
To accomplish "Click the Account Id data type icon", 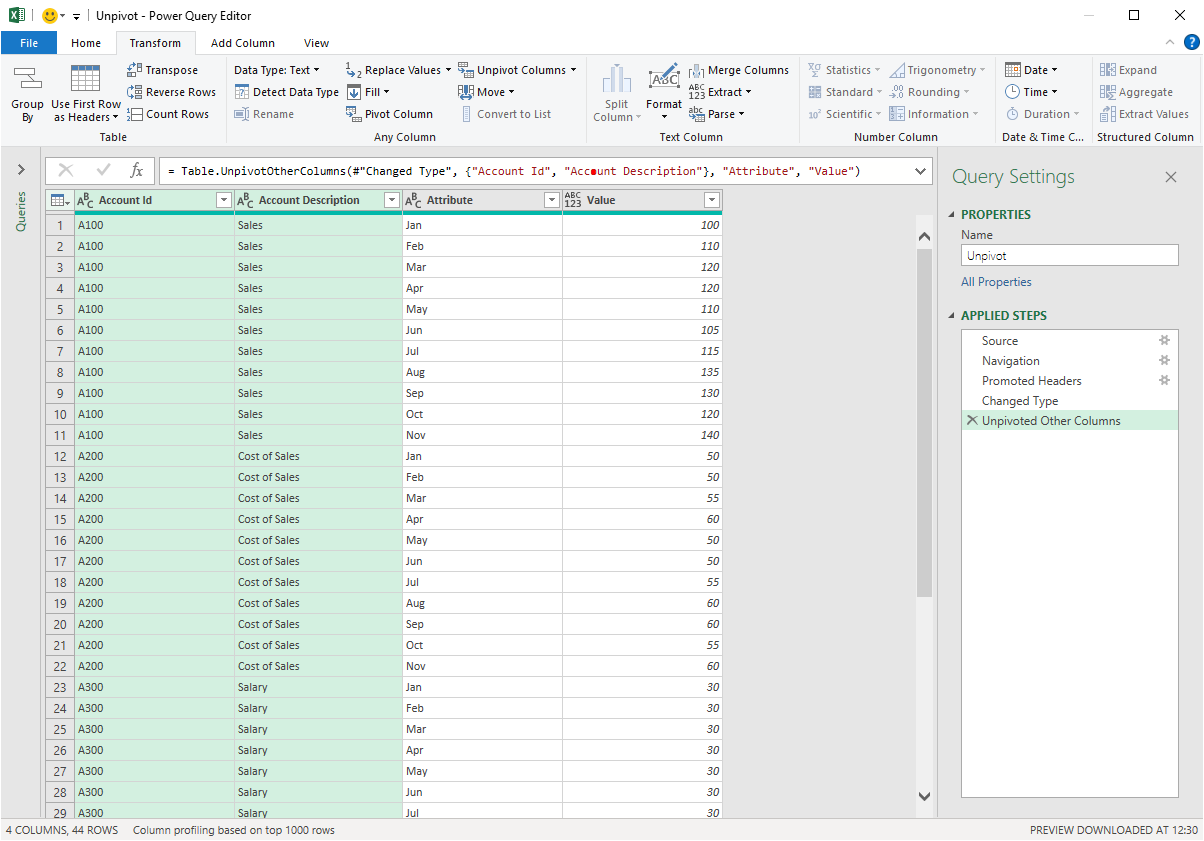I will click(x=85, y=200).
